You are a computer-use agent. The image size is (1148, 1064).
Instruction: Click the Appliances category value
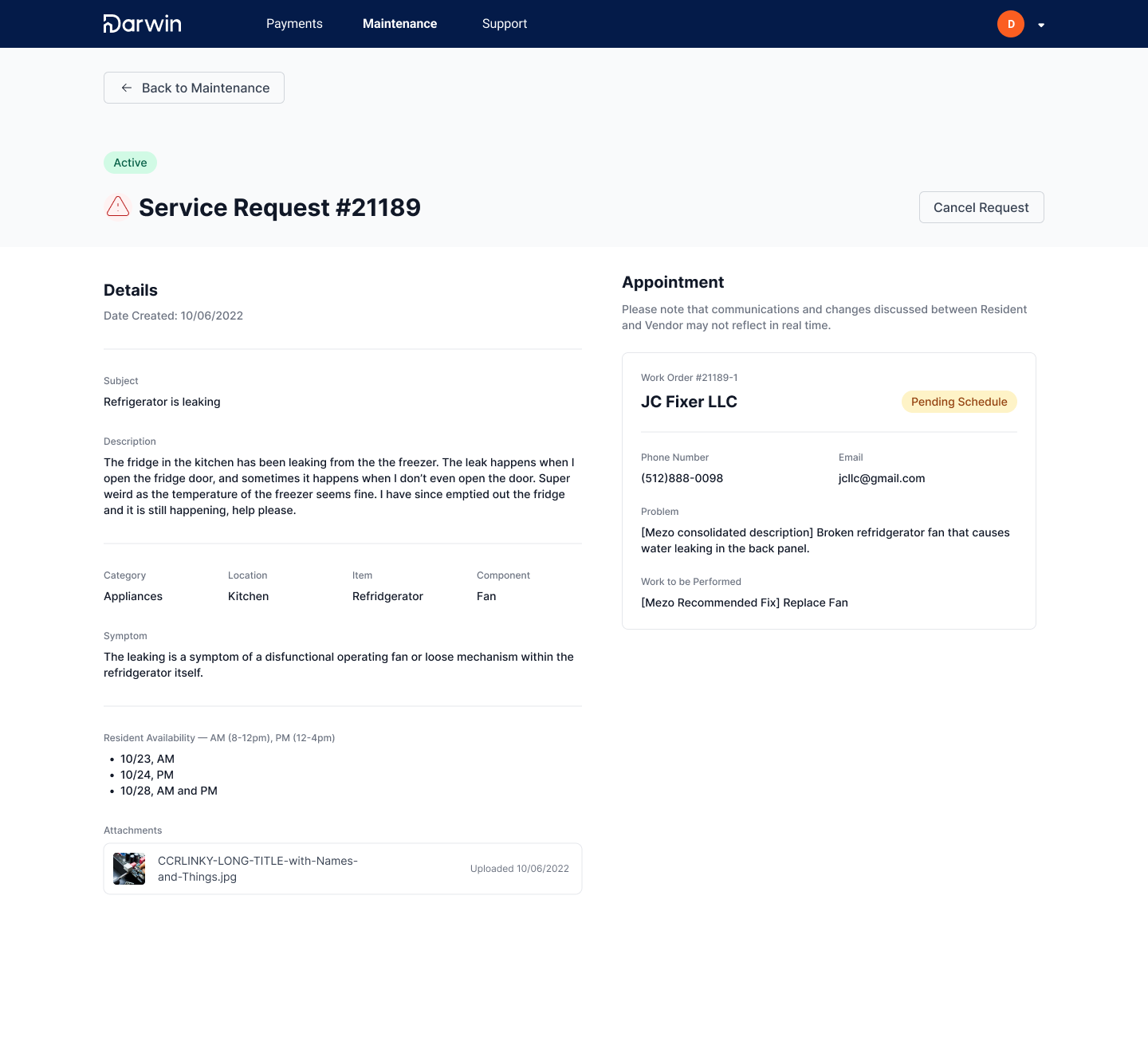pyautogui.click(x=133, y=596)
